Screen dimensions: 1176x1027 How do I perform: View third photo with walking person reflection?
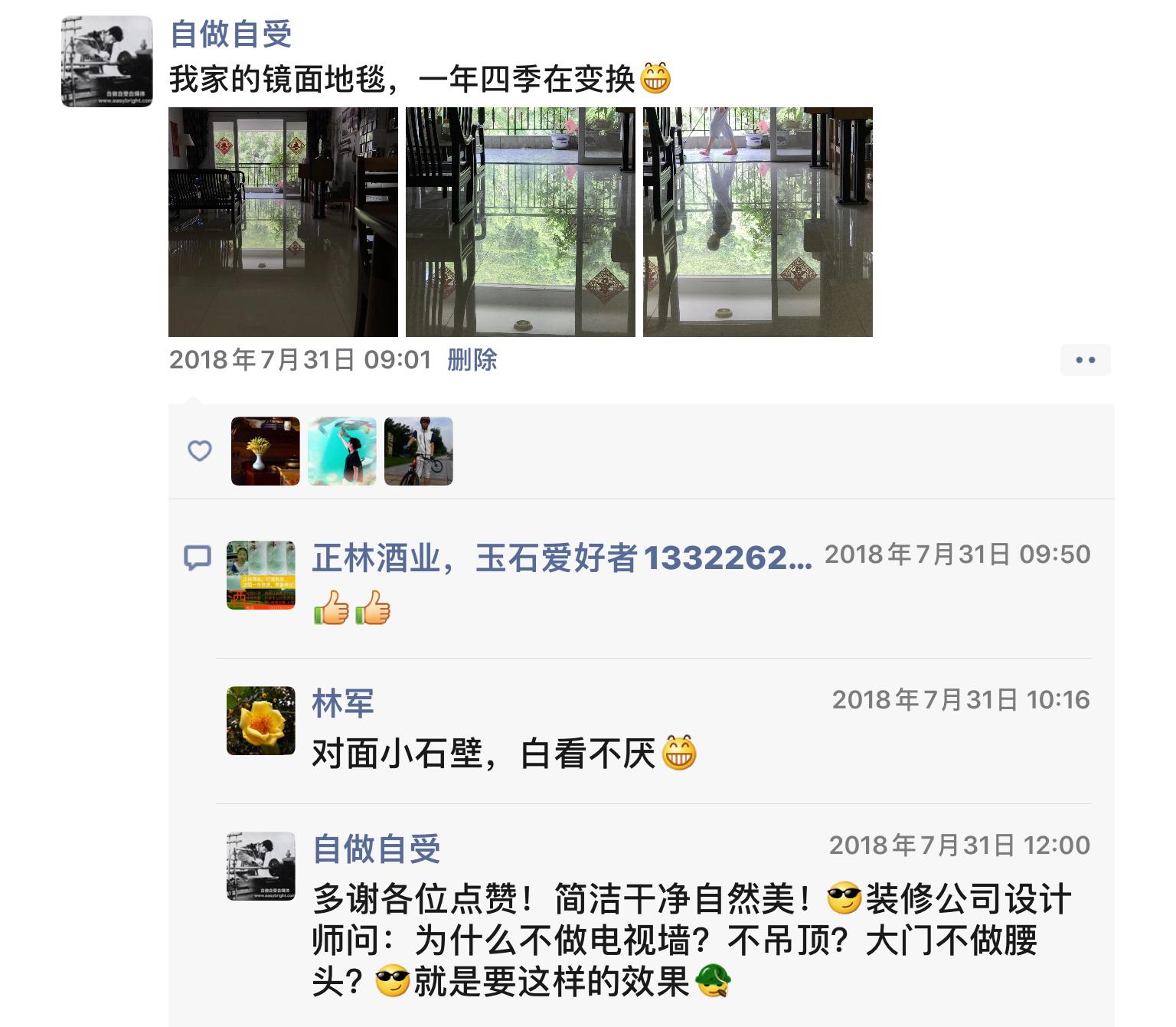(758, 222)
